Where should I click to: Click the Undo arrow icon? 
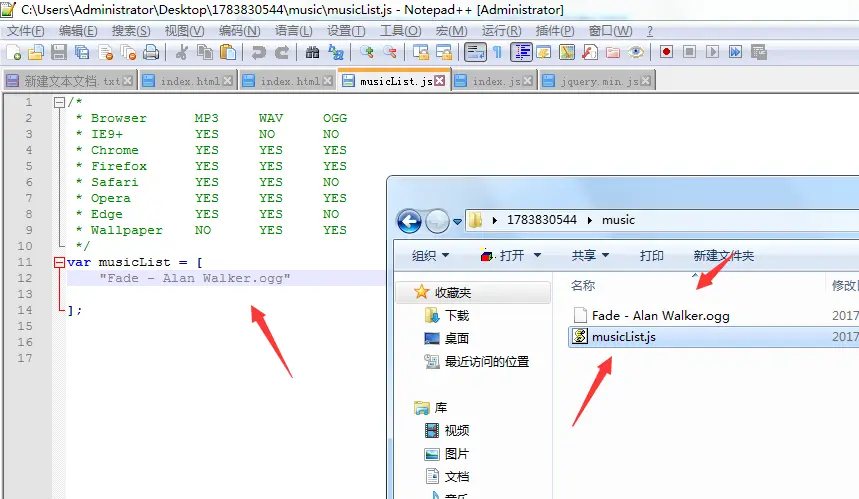[x=259, y=52]
